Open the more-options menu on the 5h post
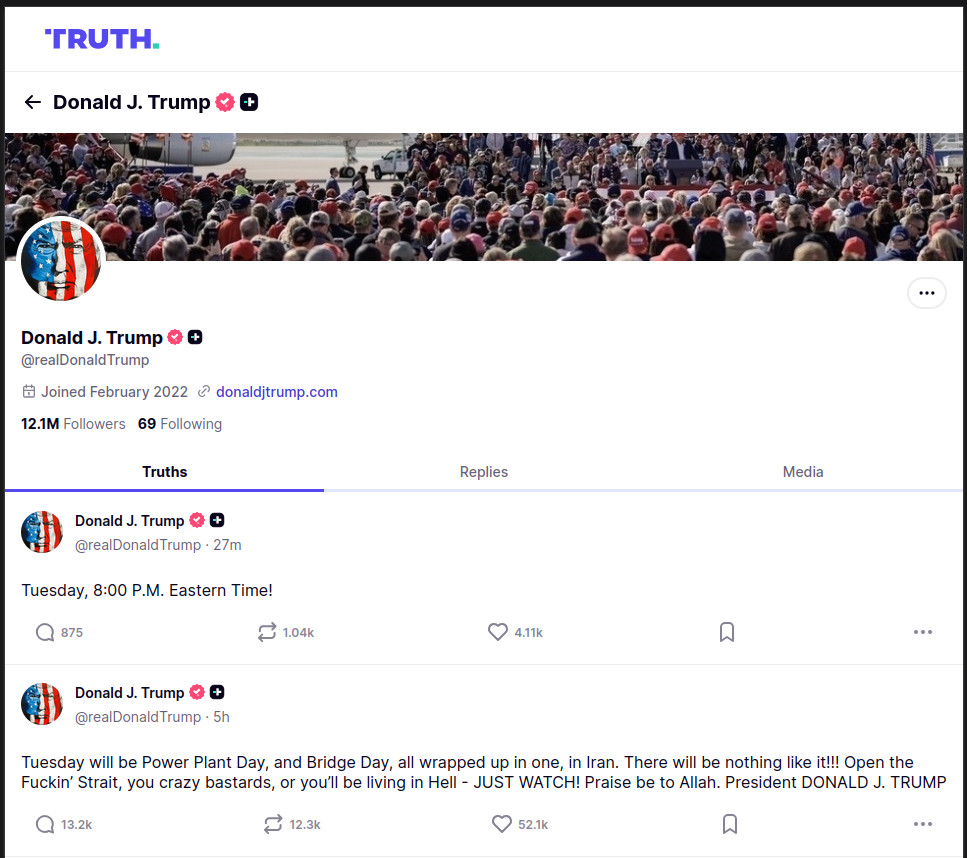The height and width of the screenshot is (858, 967). pos(923,824)
